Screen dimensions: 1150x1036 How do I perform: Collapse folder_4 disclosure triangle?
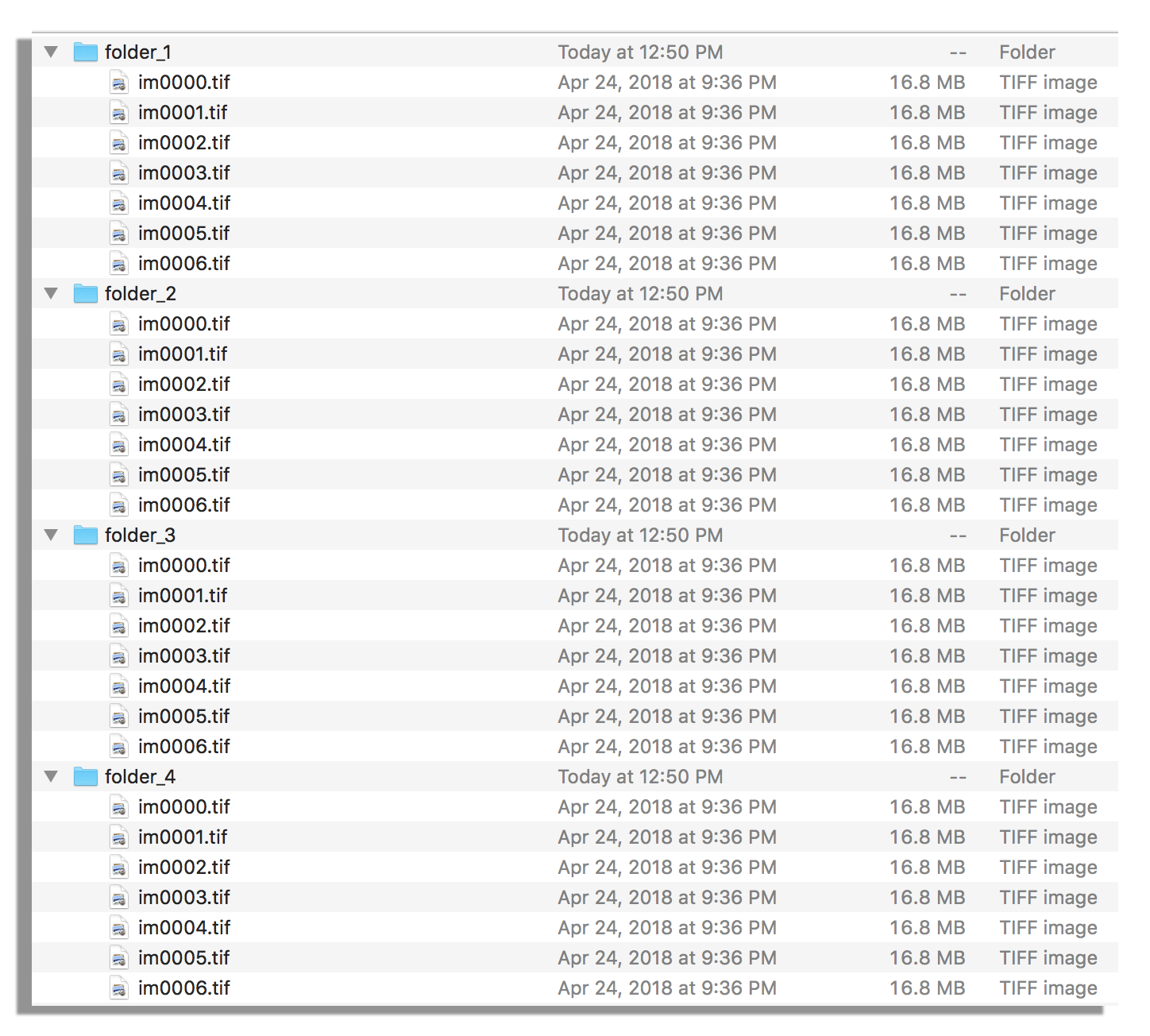coord(52,777)
